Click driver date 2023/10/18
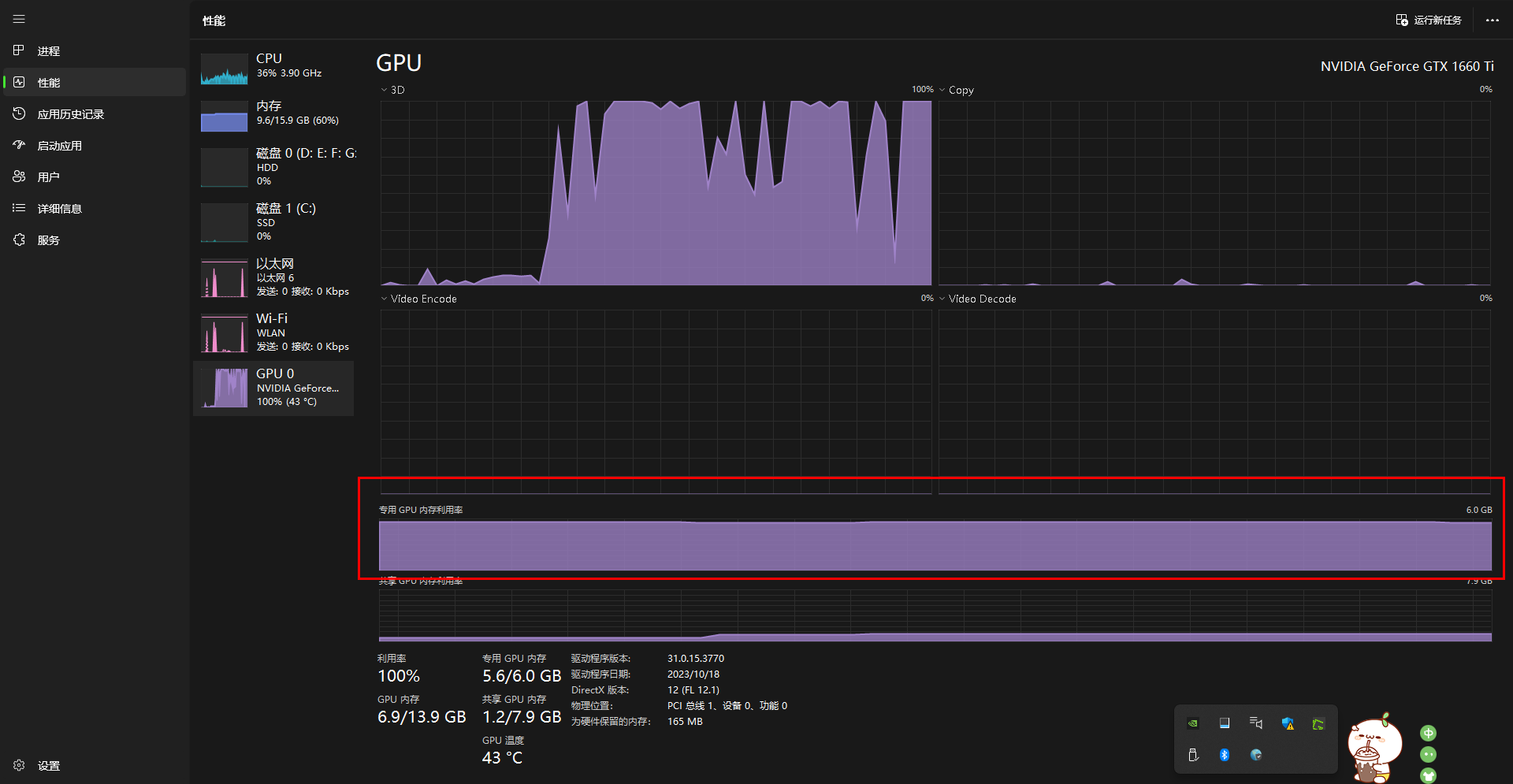 pyautogui.click(x=693, y=674)
